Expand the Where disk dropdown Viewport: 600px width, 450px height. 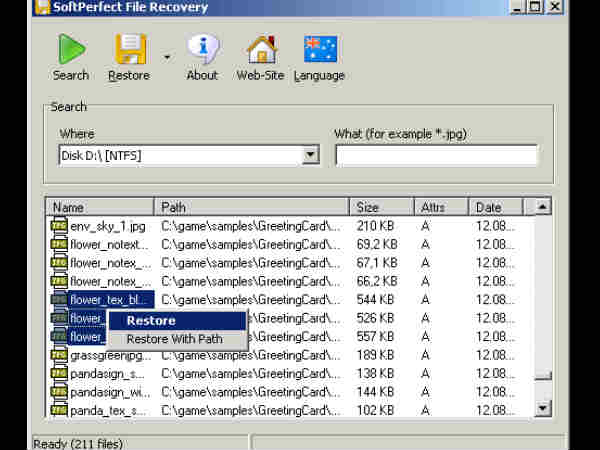pyautogui.click(x=311, y=155)
